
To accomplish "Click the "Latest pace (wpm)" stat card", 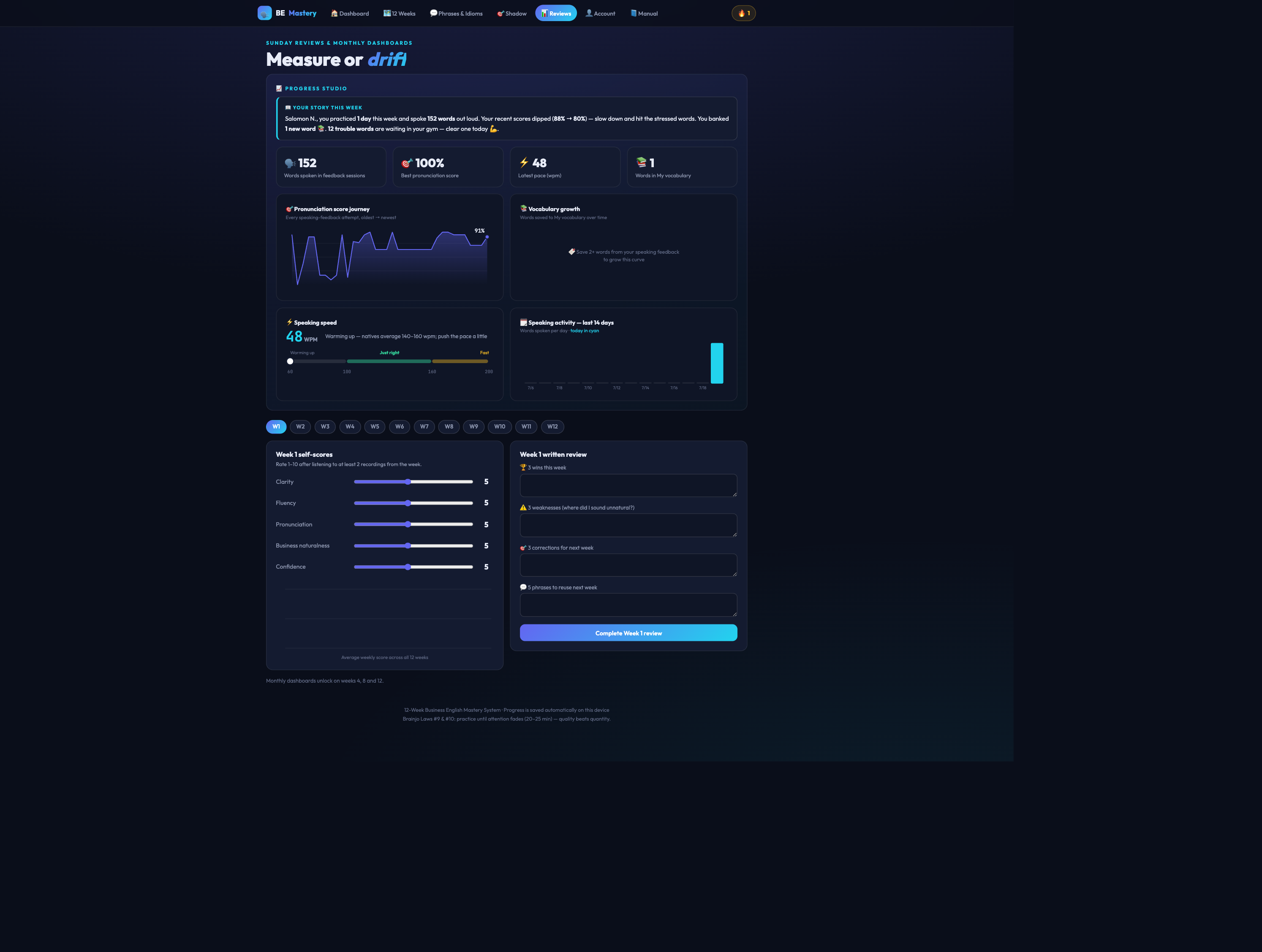I will click(565, 167).
